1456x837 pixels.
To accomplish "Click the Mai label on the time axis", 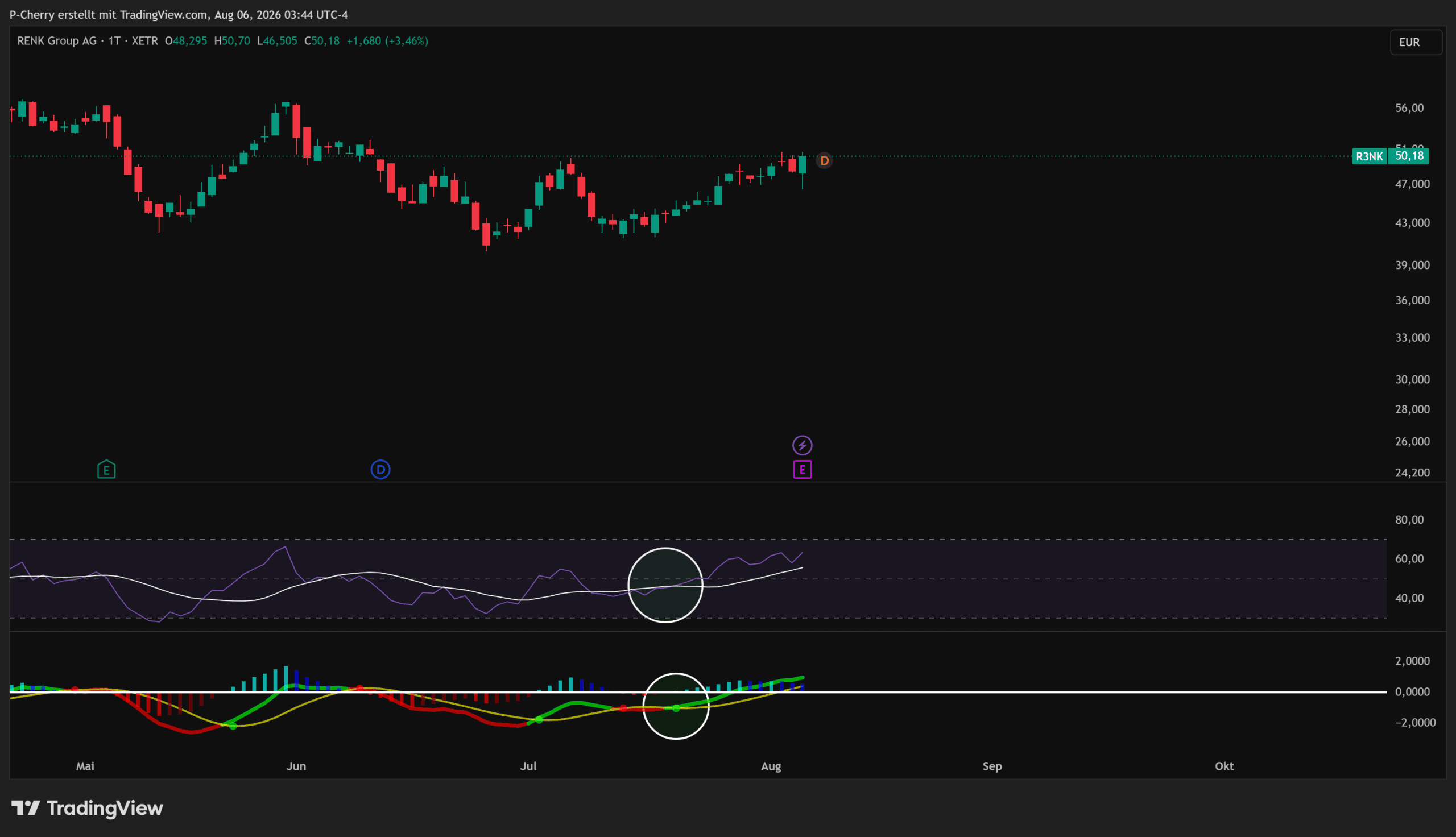I will [x=85, y=766].
